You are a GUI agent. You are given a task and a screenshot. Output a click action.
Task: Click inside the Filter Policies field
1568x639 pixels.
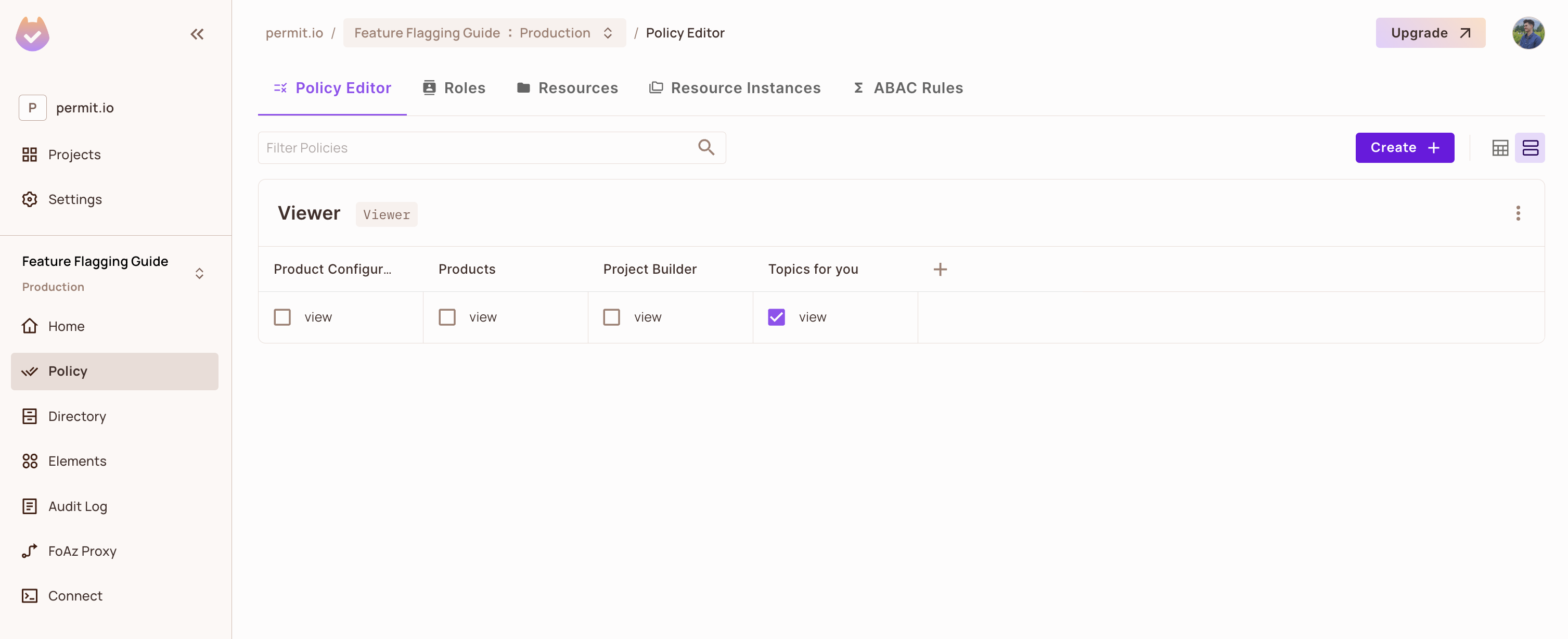(426, 147)
